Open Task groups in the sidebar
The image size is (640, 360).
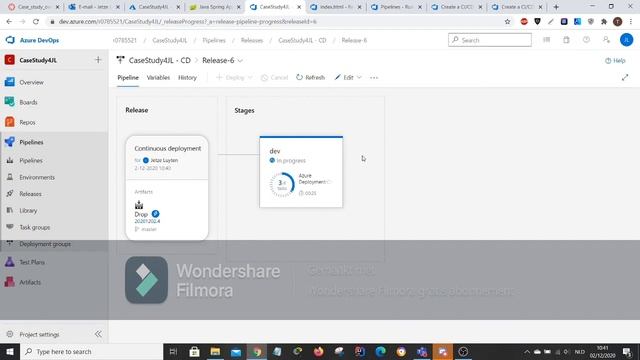point(35,227)
